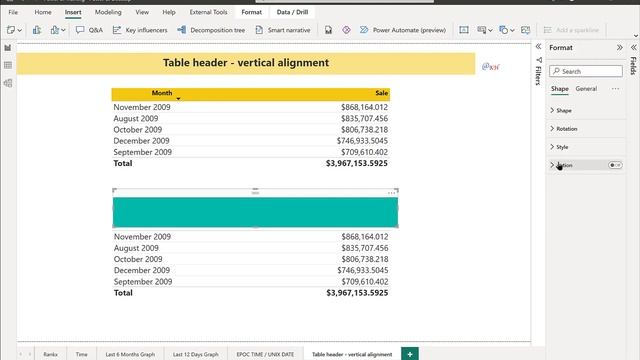The height and width of the screenshot is (360, 640).
Task: Select the teal rectangle shape
Action: click(256, 212)
